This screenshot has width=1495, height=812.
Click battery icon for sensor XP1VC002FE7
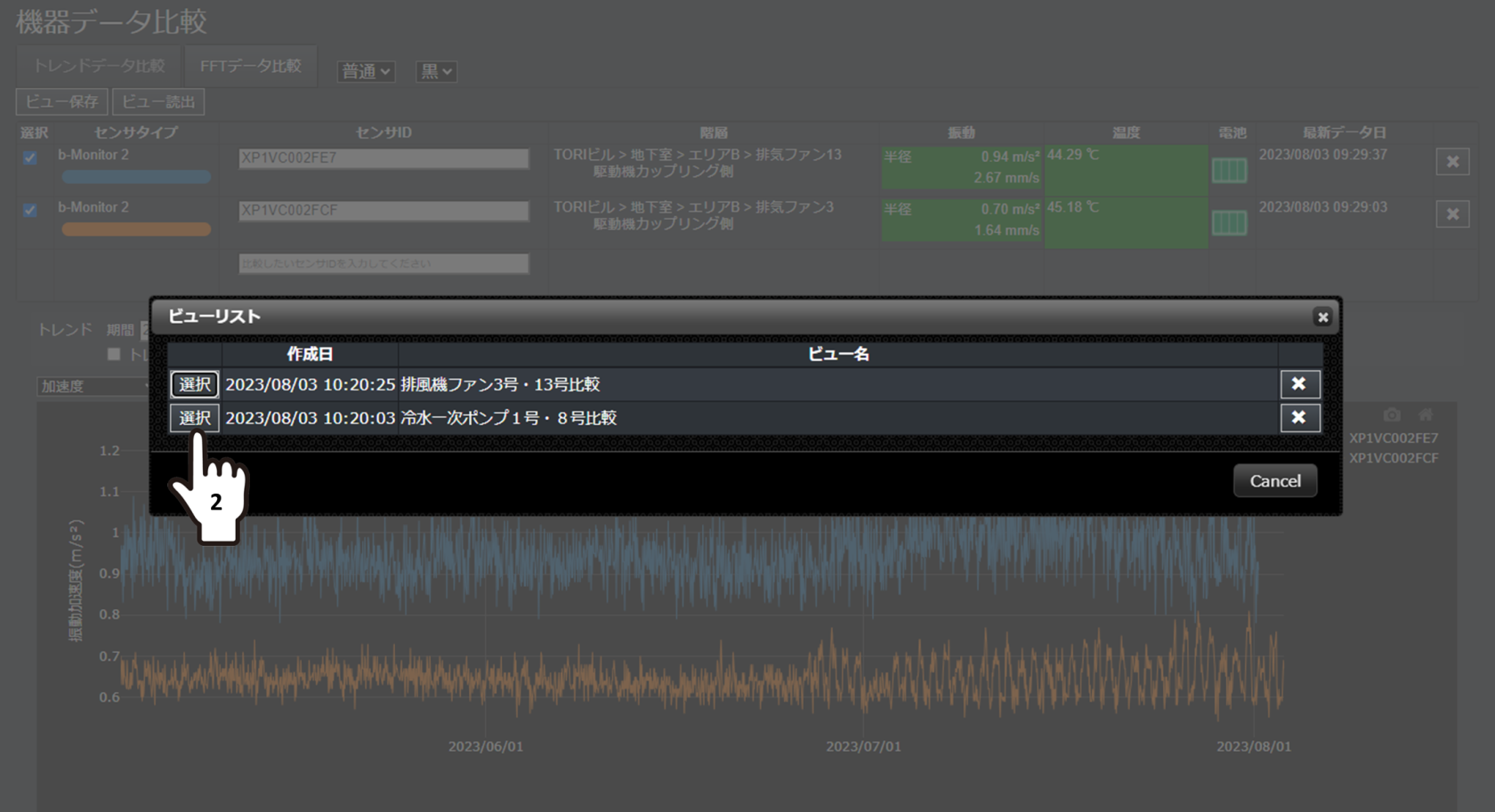click(x=1230, y=171)
